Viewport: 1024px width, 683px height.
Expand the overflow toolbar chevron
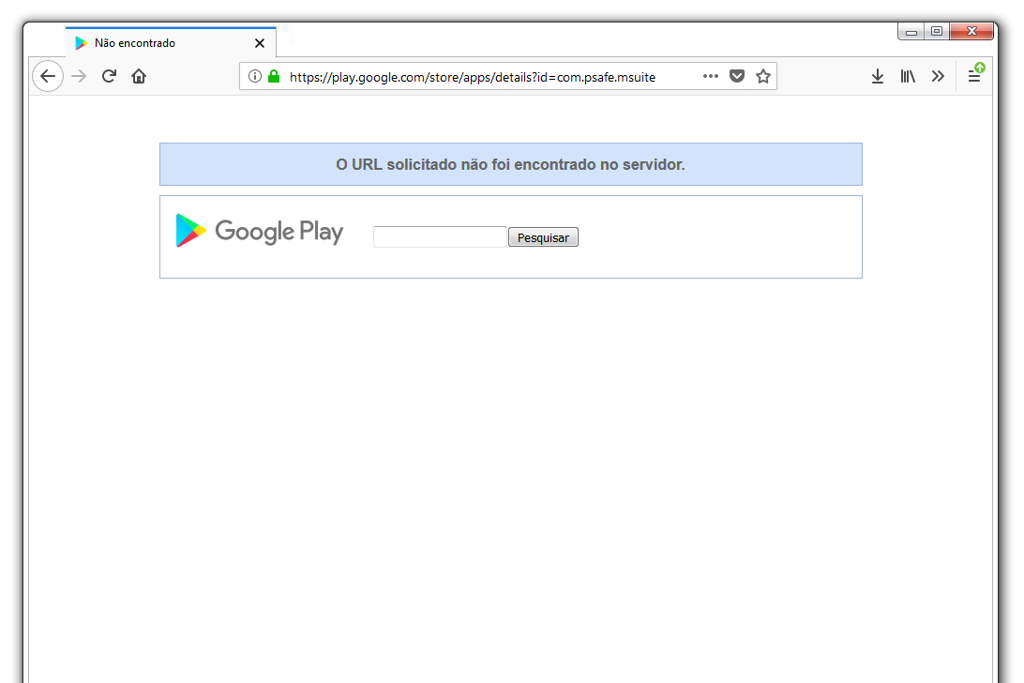(938, 76)
